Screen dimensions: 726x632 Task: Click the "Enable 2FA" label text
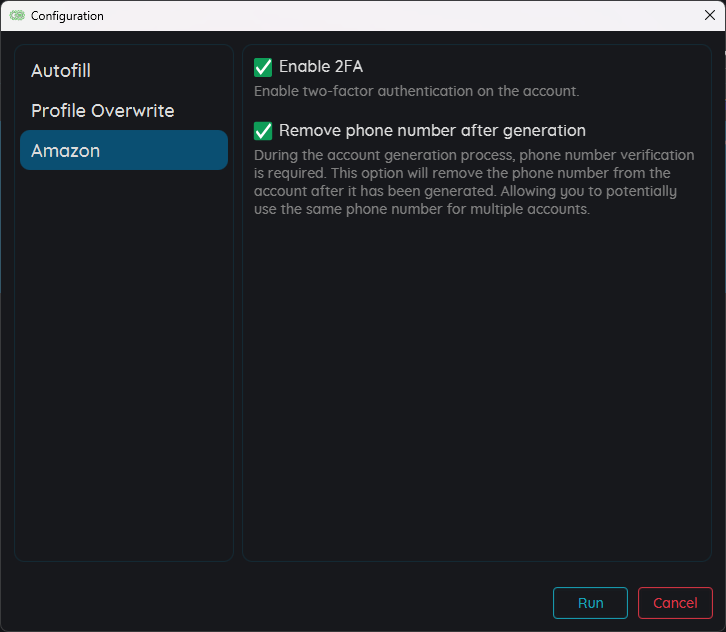click(320, 67)
